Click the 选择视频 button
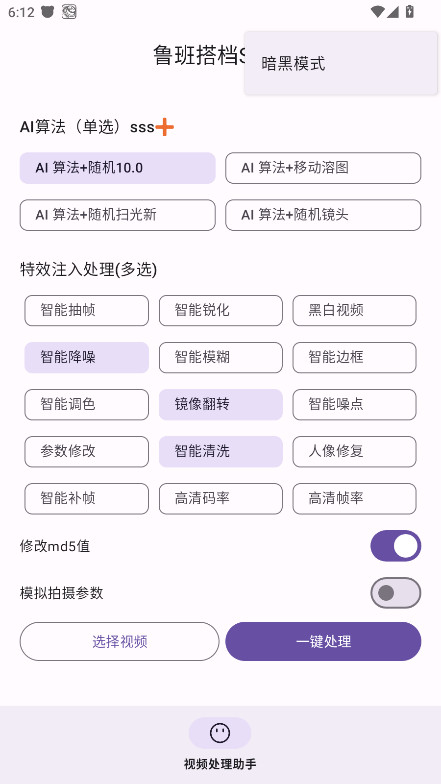Viewport: 441px width, 784px height. pyautogui.click(x=120, y=642)
